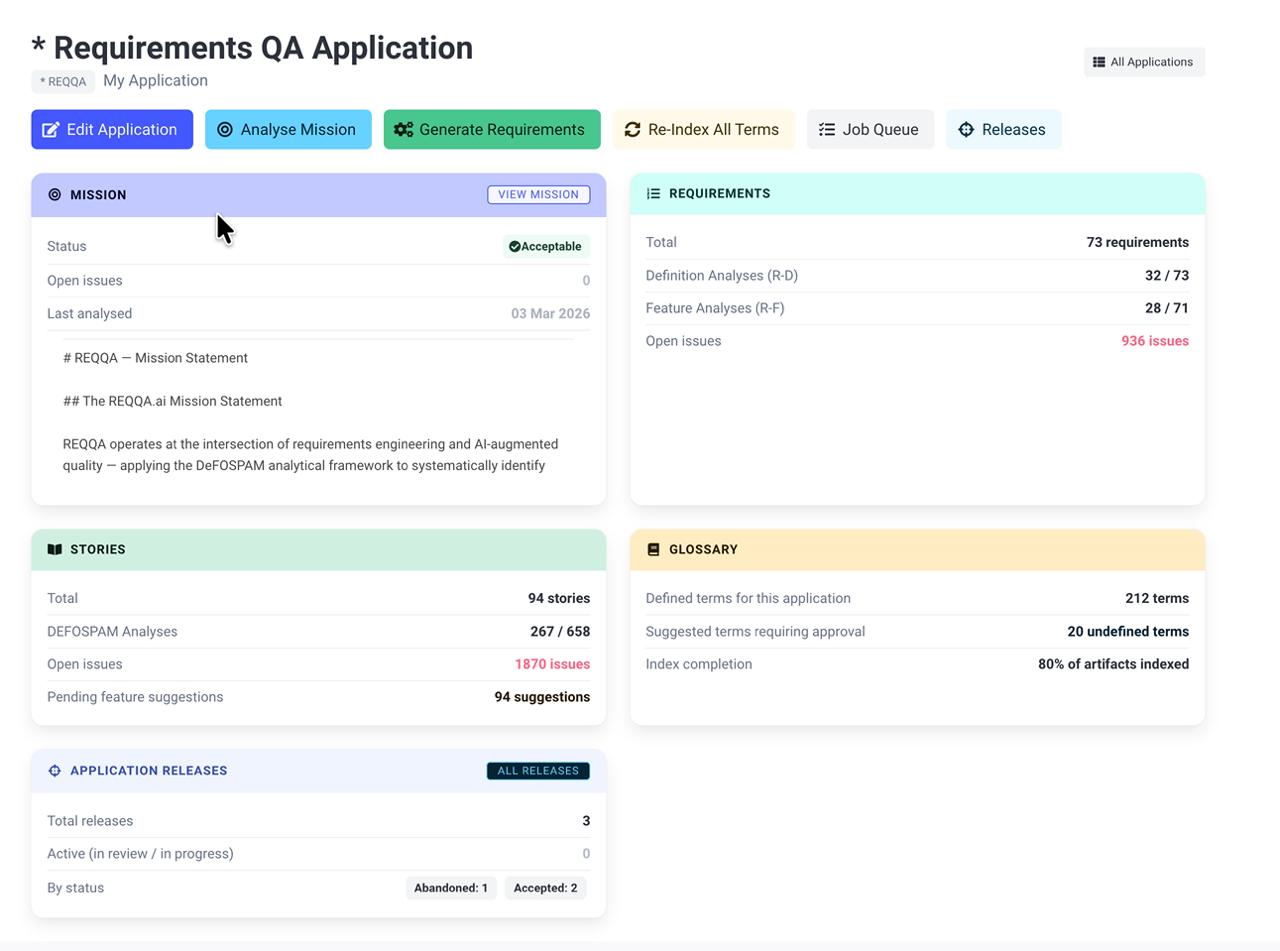
Task: Click the REQQA tag badge
Action: pyautogui.click(x=63, y=82)
